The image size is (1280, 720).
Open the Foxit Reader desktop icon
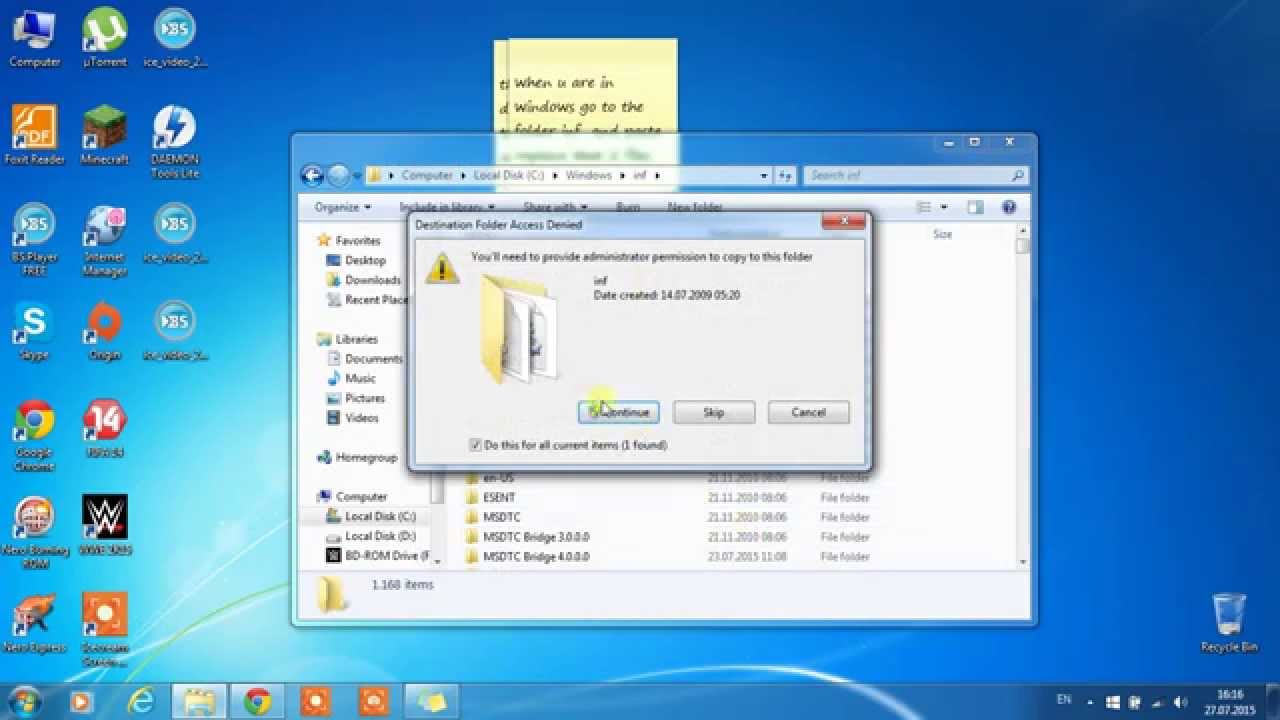[35, 135]
